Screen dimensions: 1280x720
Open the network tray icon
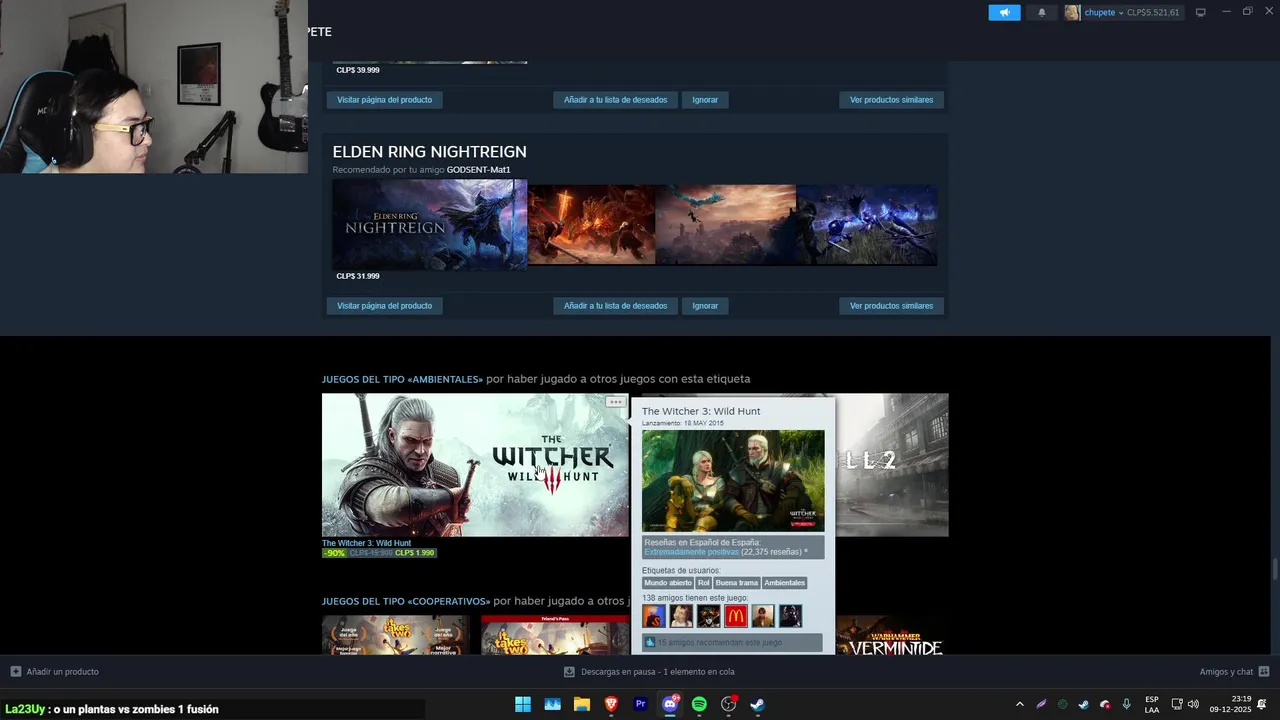coord(1177,704)
